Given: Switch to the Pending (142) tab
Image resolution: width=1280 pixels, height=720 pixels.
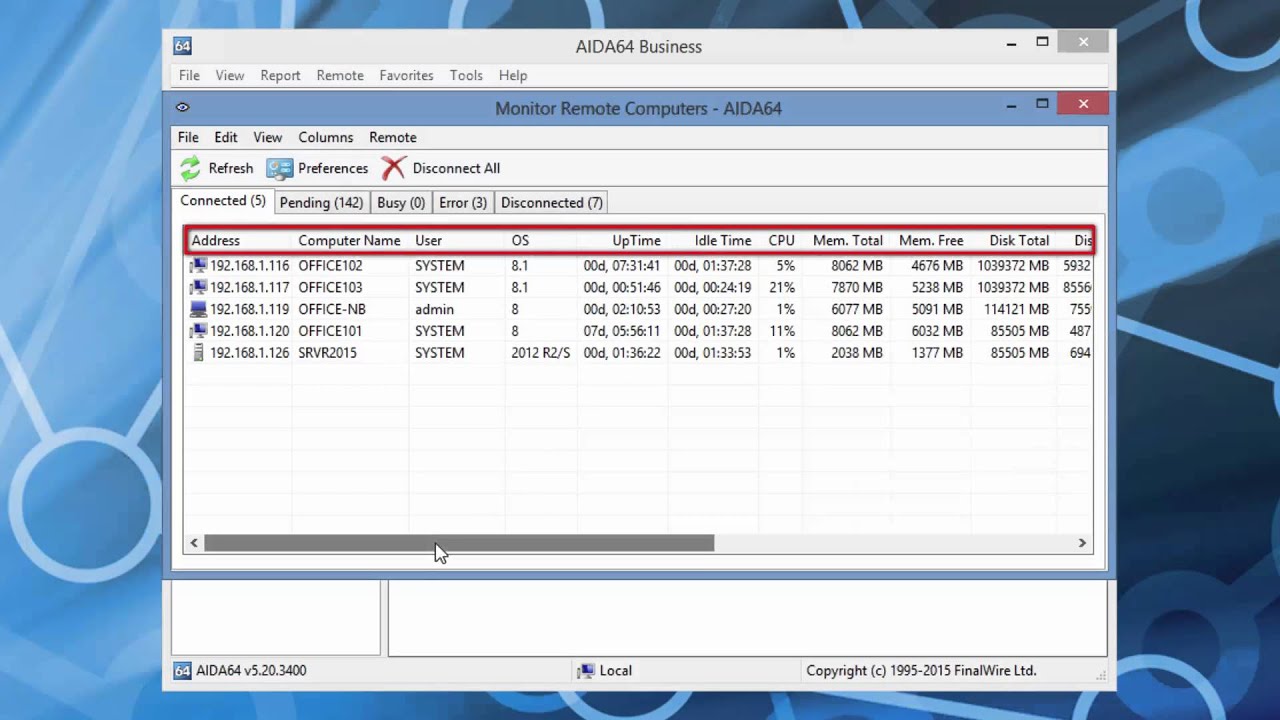Looking at the screenshot, I should (321, 203).
